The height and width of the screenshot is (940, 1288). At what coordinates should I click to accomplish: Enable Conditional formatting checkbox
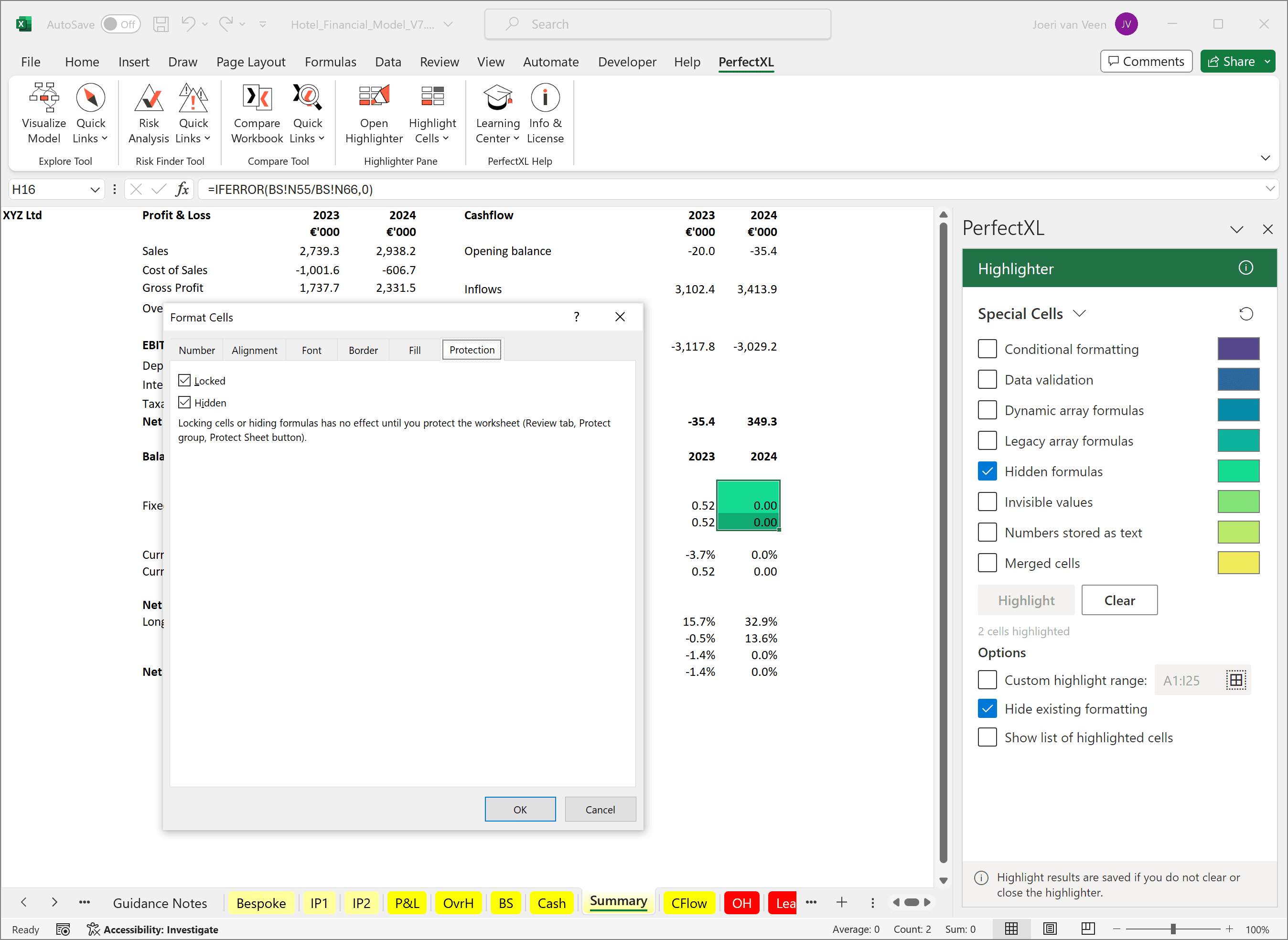click(x=987, y=349)
